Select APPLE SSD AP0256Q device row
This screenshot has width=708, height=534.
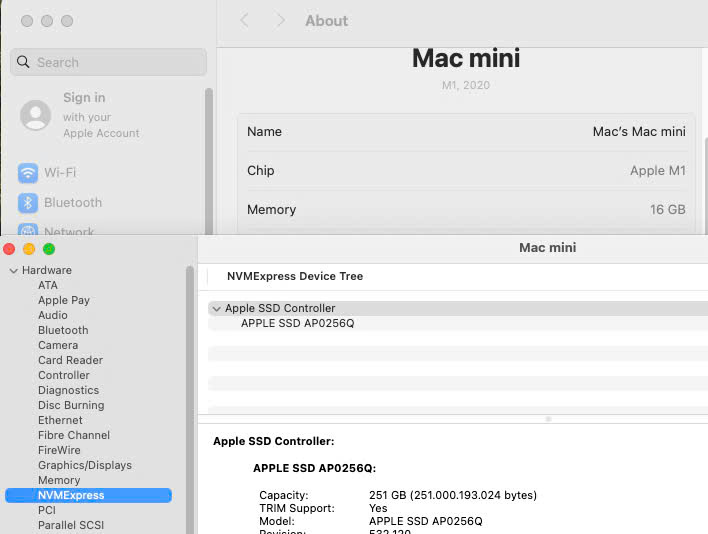pos(298,324)
